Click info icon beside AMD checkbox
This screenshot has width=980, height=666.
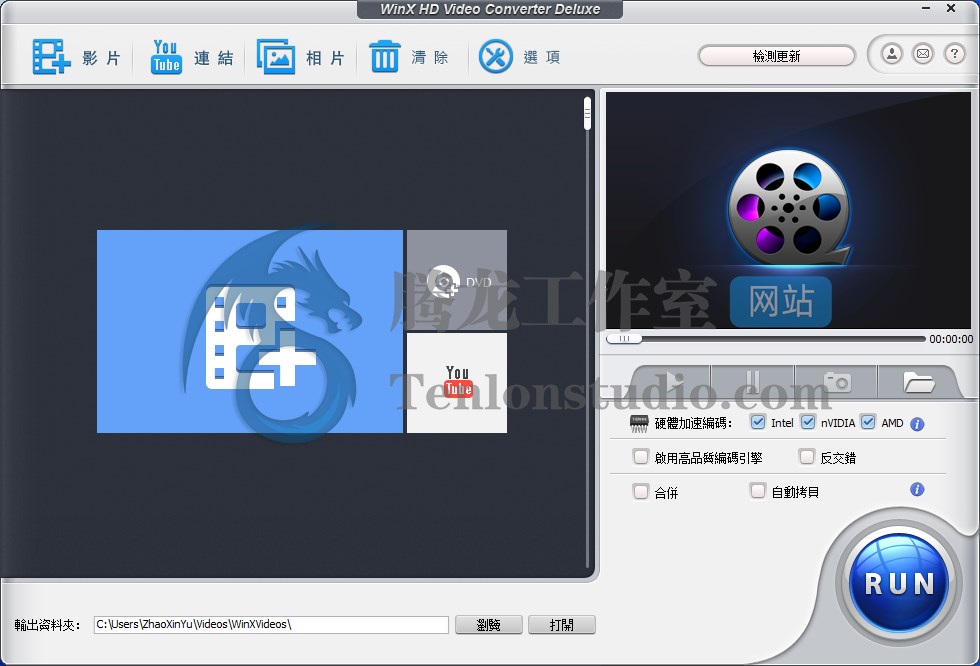pos(917,424)
